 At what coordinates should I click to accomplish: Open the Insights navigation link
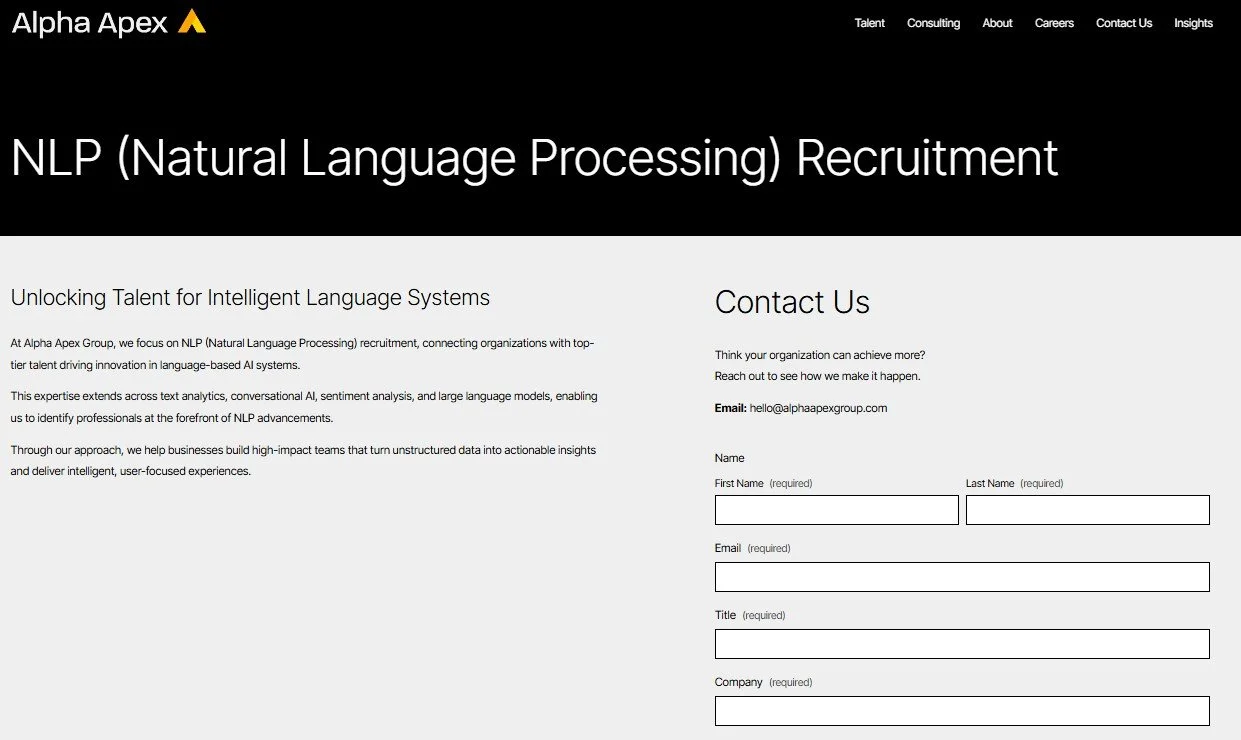pos(1193,23)
